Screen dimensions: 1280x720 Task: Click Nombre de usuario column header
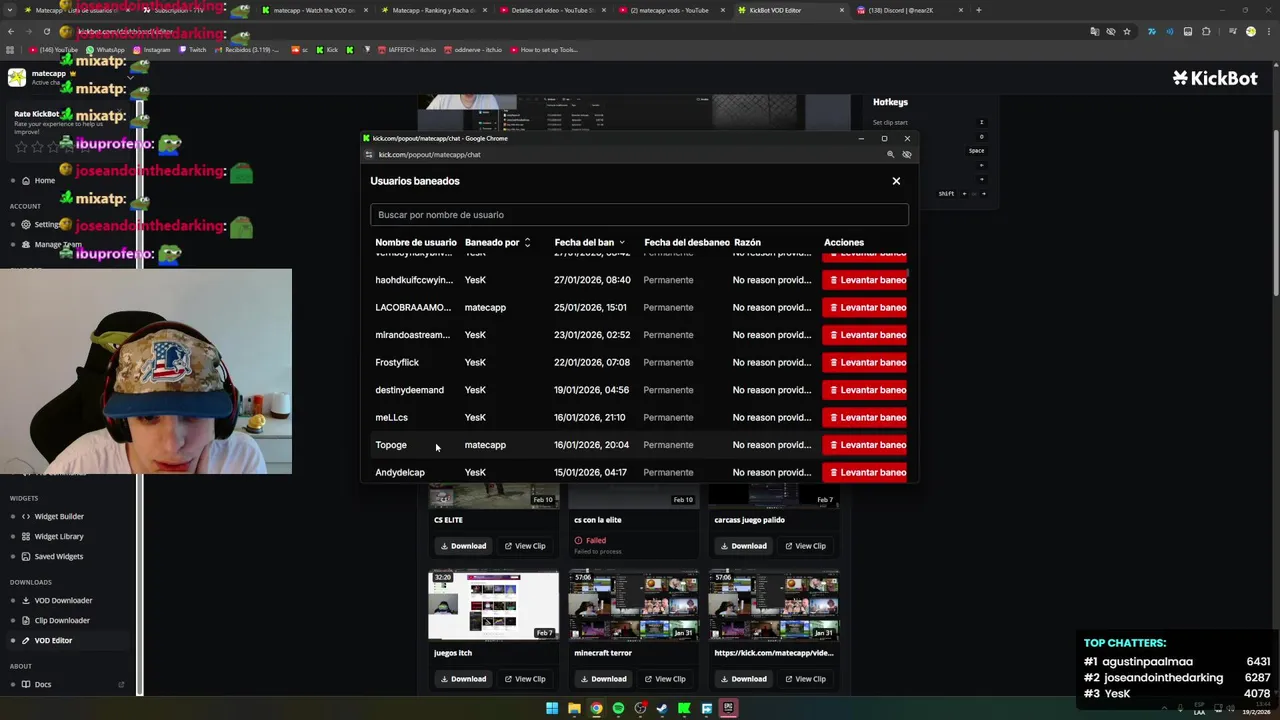[416, 242]
